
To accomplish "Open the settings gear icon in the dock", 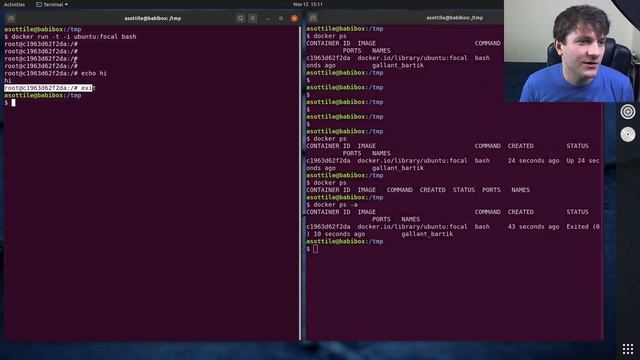I will (628, 111).
